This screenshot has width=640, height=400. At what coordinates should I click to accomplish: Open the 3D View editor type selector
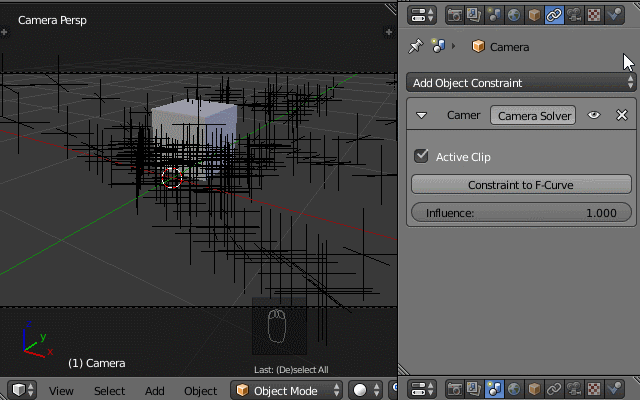click(x=22, y=390)
